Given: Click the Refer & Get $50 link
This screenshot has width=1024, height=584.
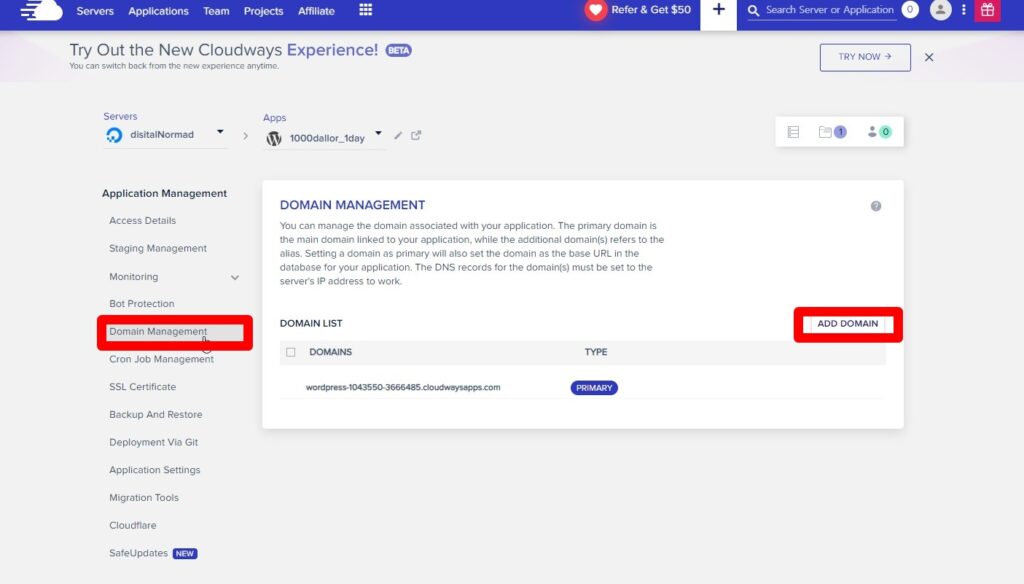Looking at the screenshot, I should pyautogui.click(x=650, y=10).
